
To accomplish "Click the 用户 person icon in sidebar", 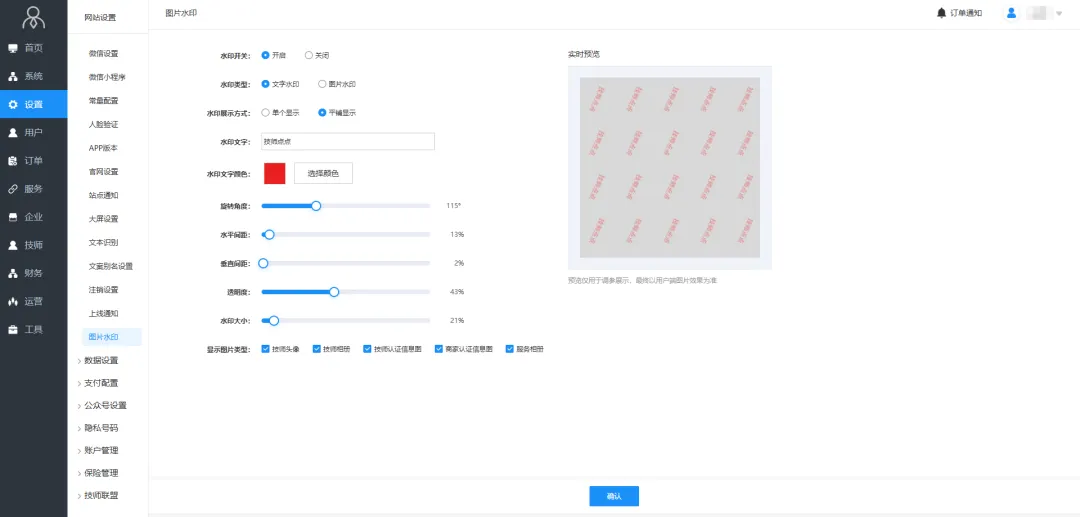I will click(13, 132).
